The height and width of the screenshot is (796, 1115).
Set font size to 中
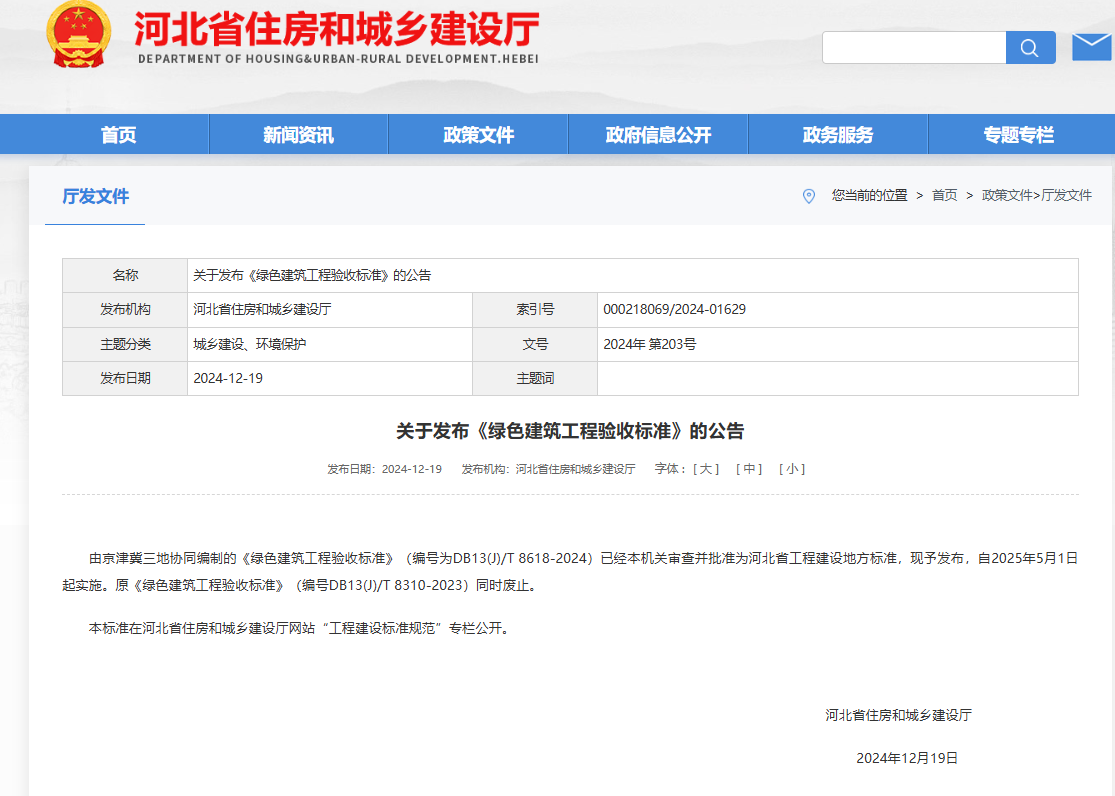click(x=749, y=469)
